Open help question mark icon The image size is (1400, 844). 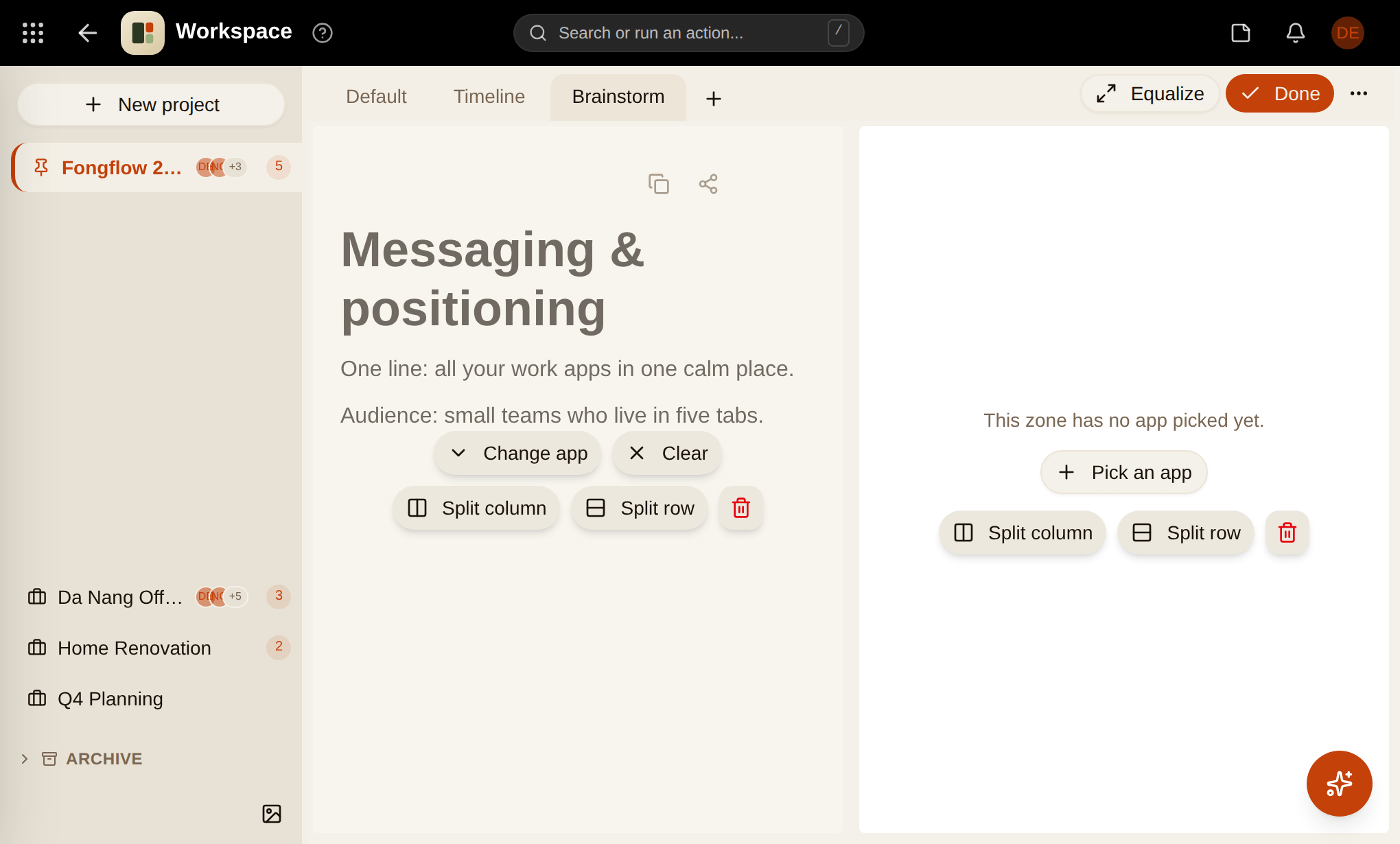(x=323, y=33)
